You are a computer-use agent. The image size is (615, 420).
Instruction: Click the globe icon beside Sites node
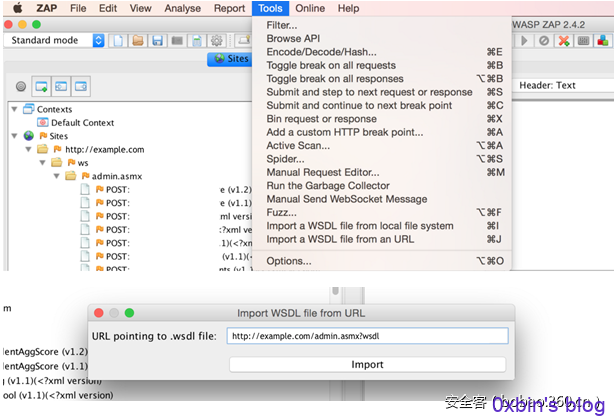(29, 136)
